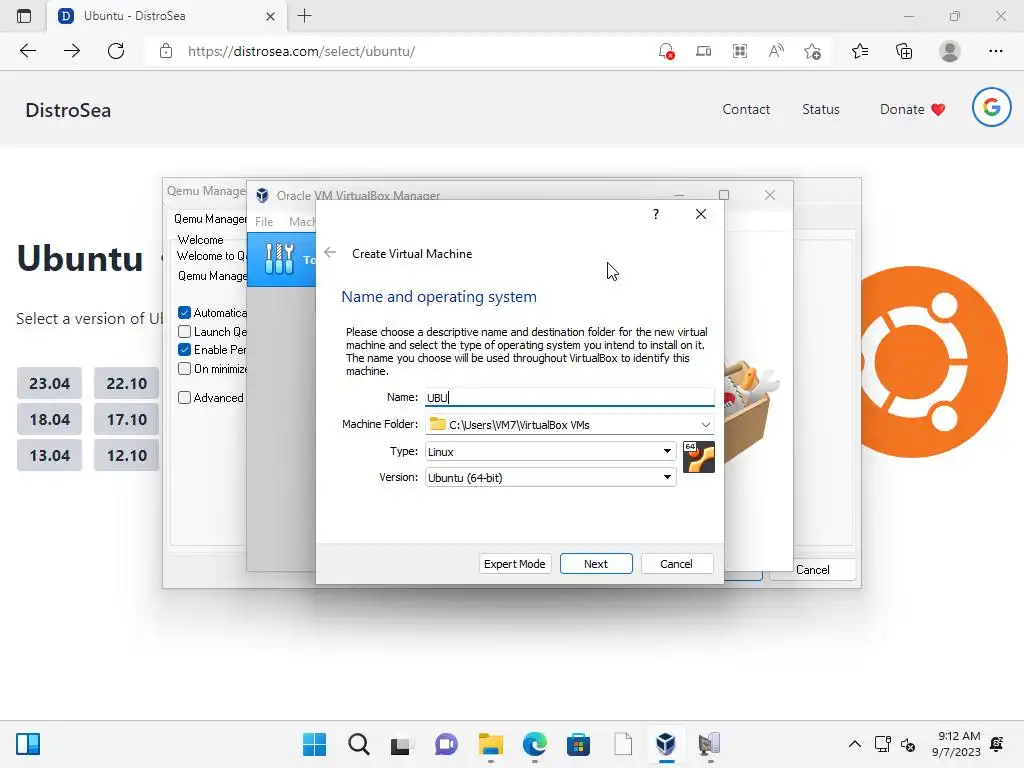Open the Google sign-in icon on DistroSea
The image size is (1024, 768).
tap(991, 107)
